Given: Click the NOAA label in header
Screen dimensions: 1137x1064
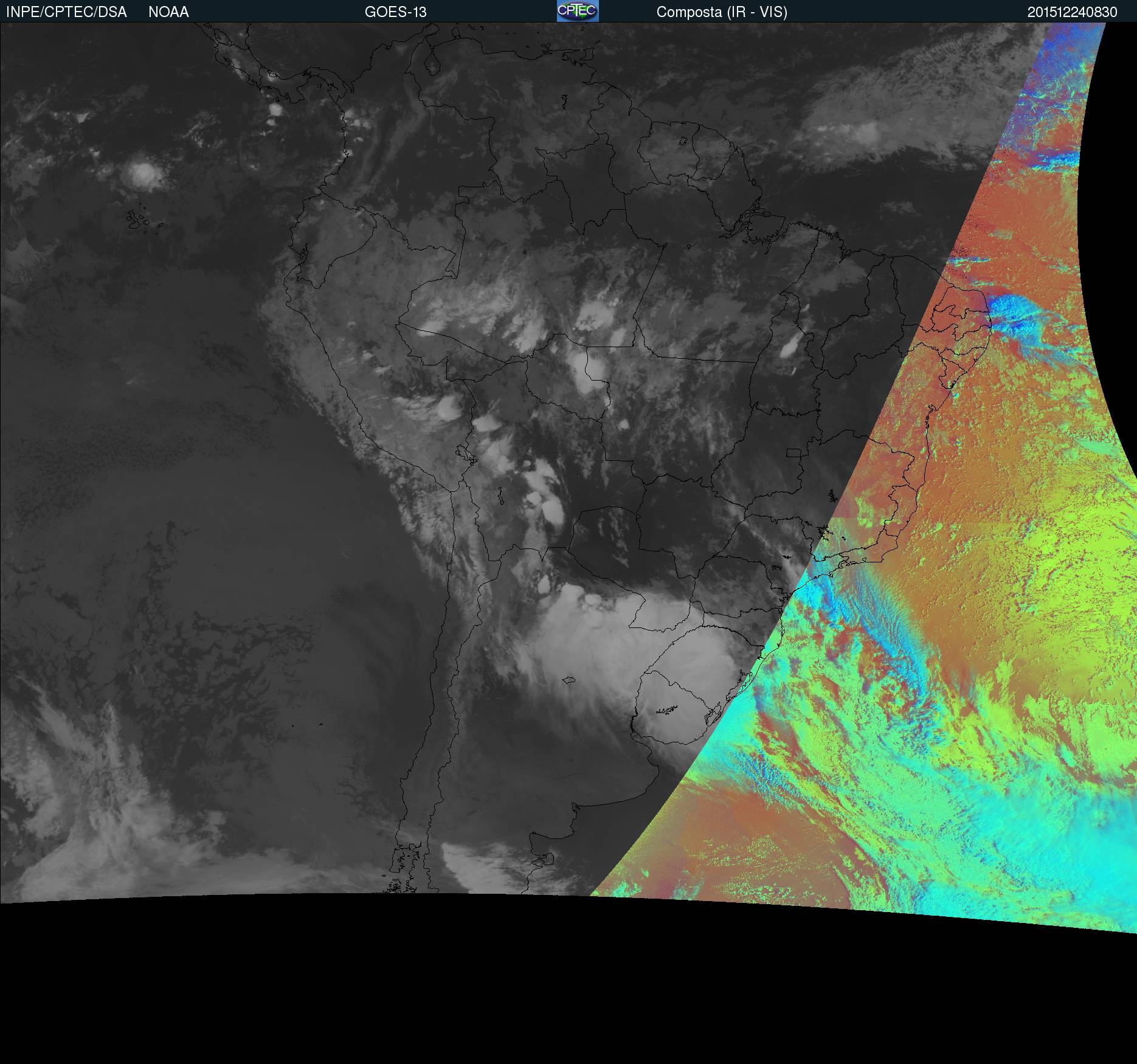Looking at the screenshot, I should [x=168, y=12].
